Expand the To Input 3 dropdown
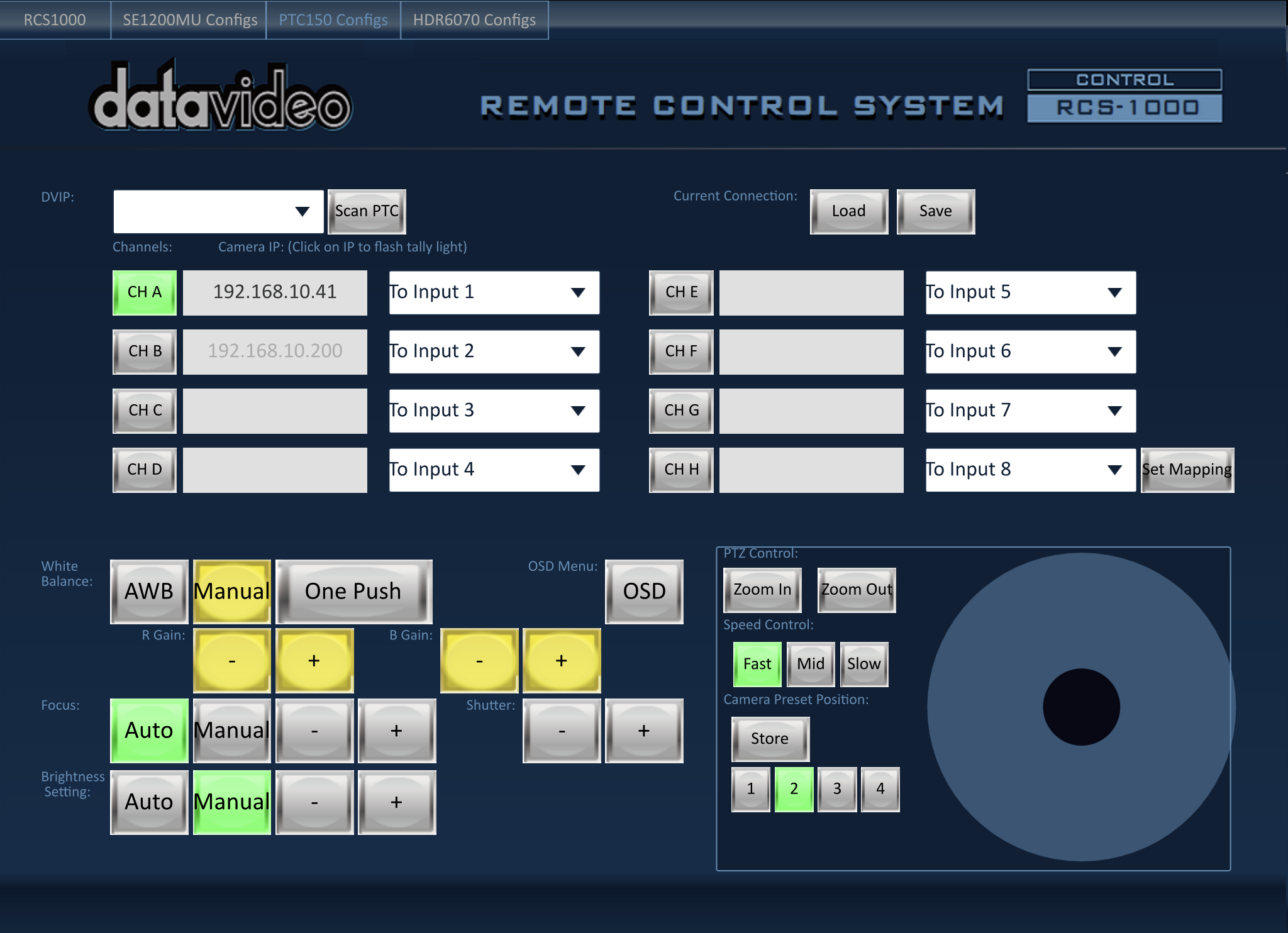 [494, 411]
